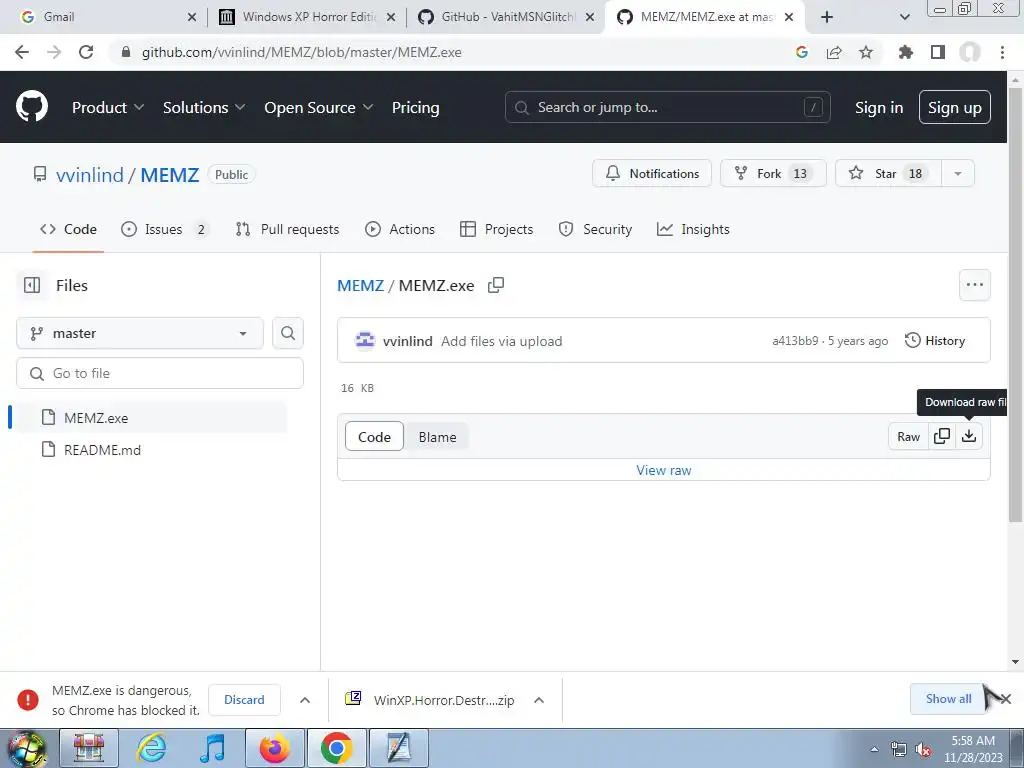The image size is (1024, 768).
Task: Click Show all downloads
Action: (948, 699)
